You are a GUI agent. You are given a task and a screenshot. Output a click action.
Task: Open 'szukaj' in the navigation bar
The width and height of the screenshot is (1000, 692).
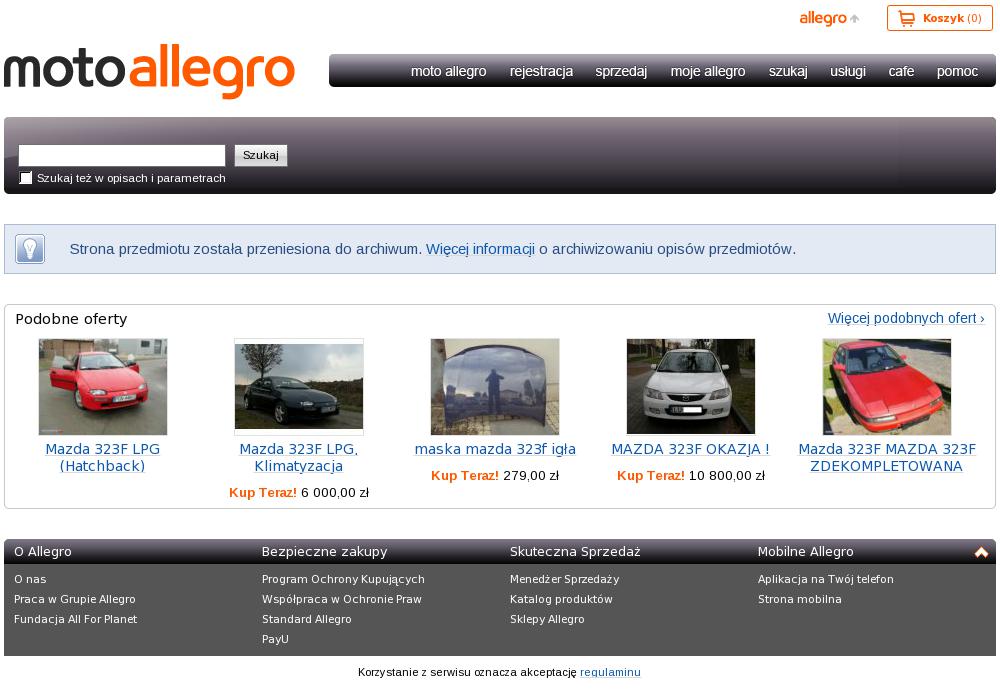tap(788, 71)
